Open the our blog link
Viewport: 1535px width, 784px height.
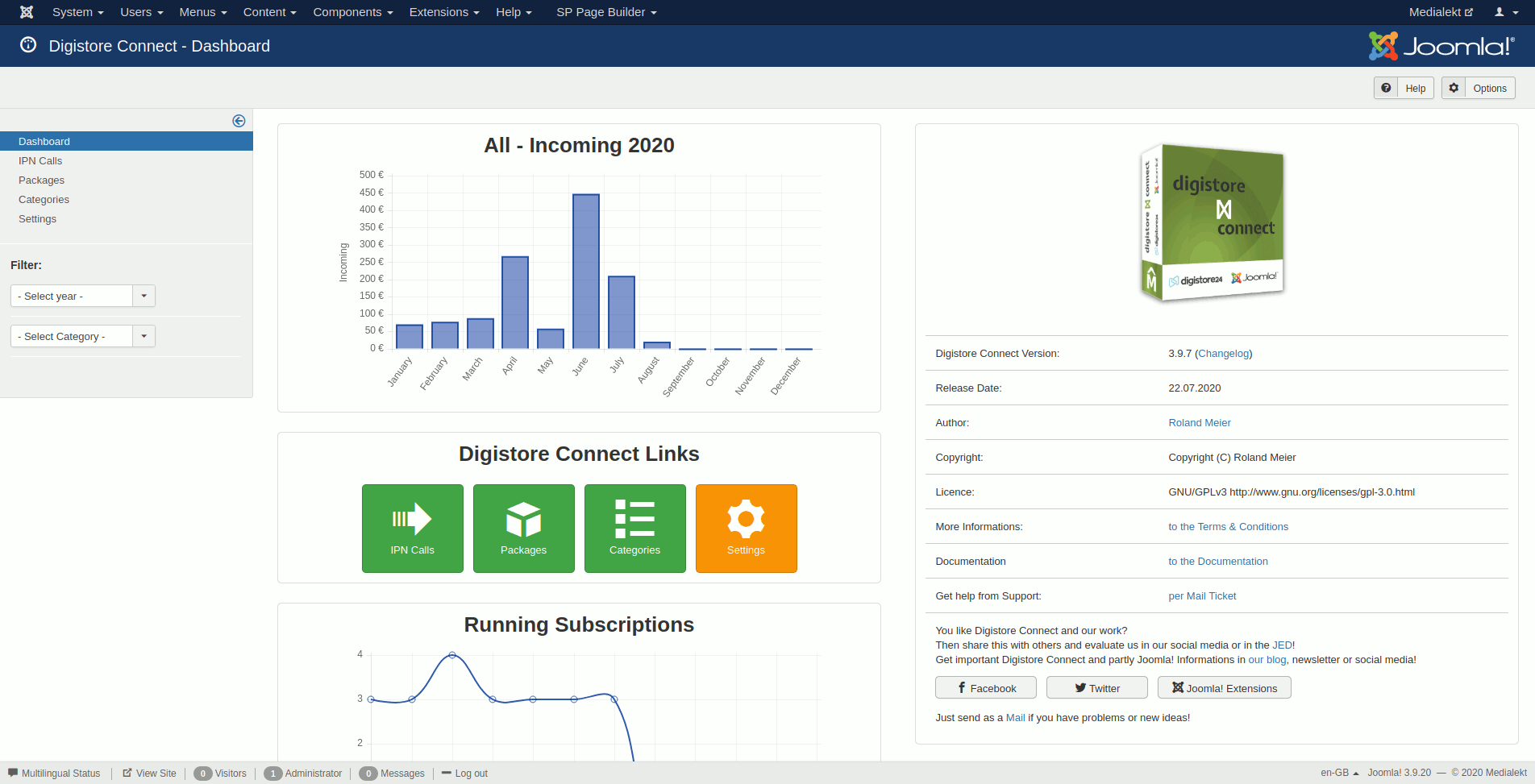click(x=1267, y=659)
